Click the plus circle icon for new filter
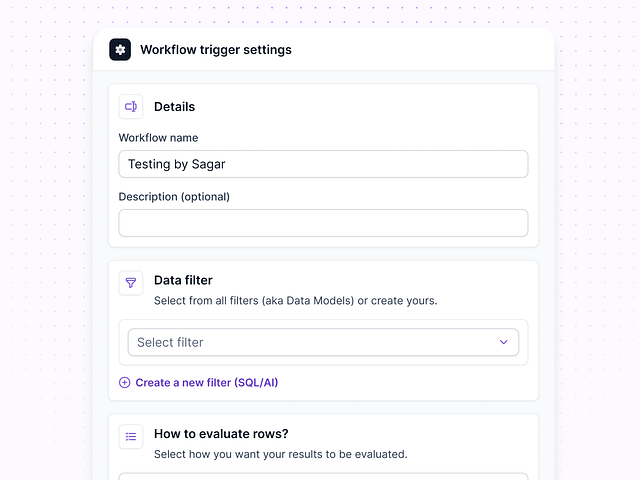 click(125, 382)
